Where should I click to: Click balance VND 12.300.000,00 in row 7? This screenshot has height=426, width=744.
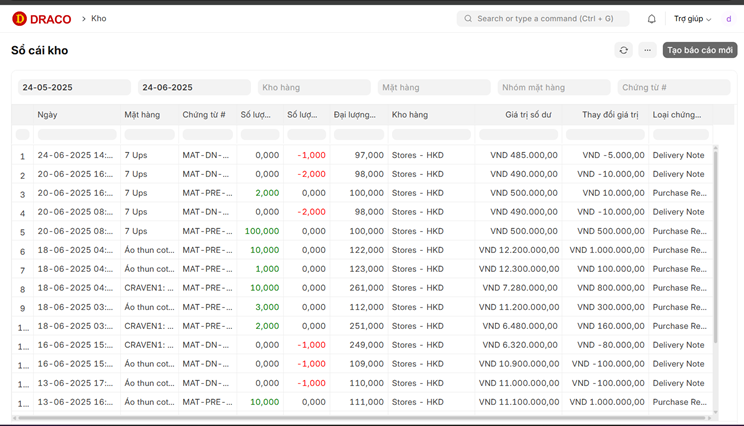[519, 269]
